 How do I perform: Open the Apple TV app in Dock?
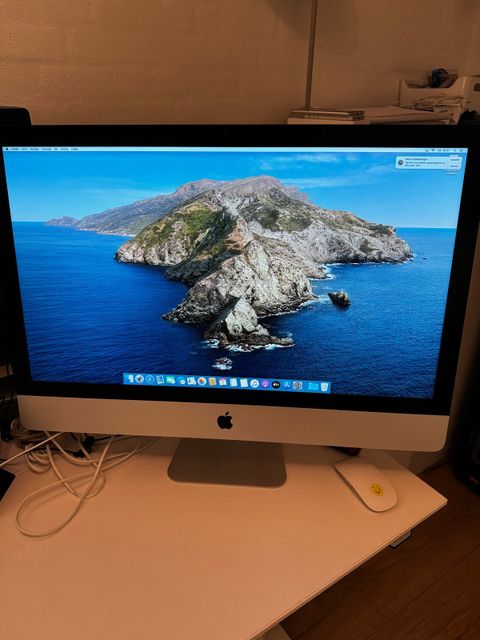pyautogui.click(x=276, y=384)
